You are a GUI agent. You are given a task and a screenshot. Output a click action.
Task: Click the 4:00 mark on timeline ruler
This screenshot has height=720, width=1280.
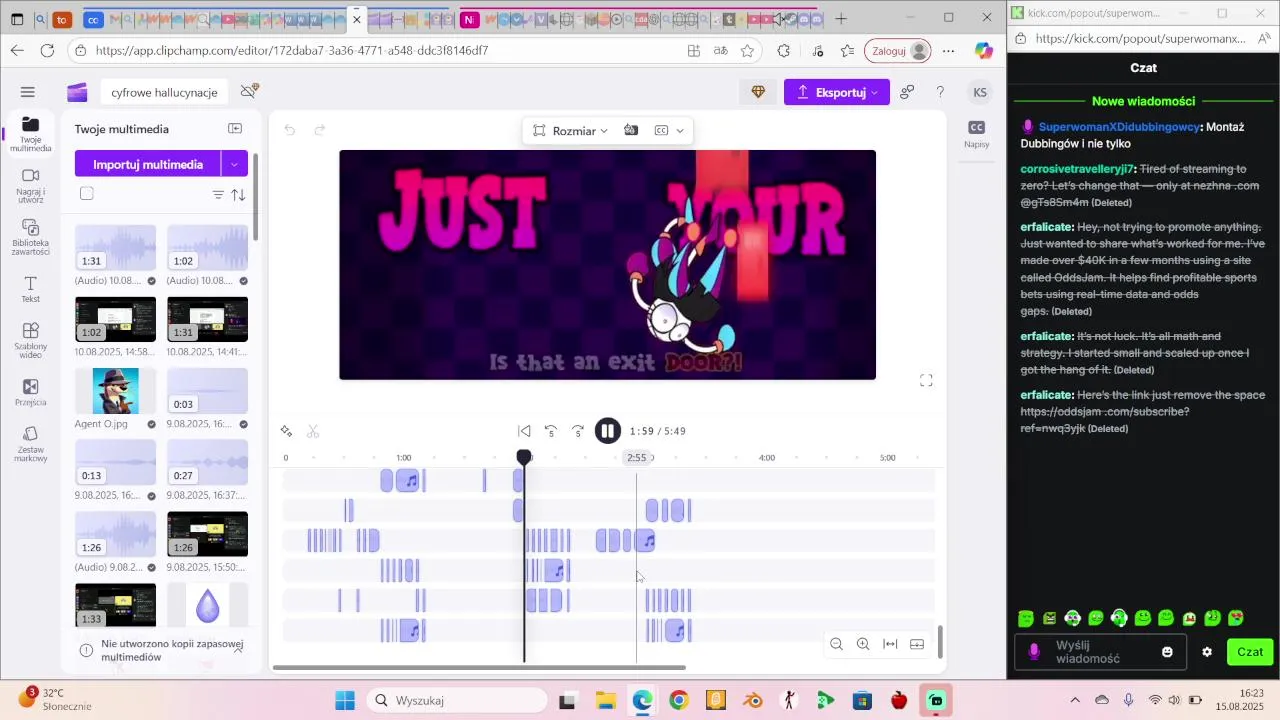767,458
